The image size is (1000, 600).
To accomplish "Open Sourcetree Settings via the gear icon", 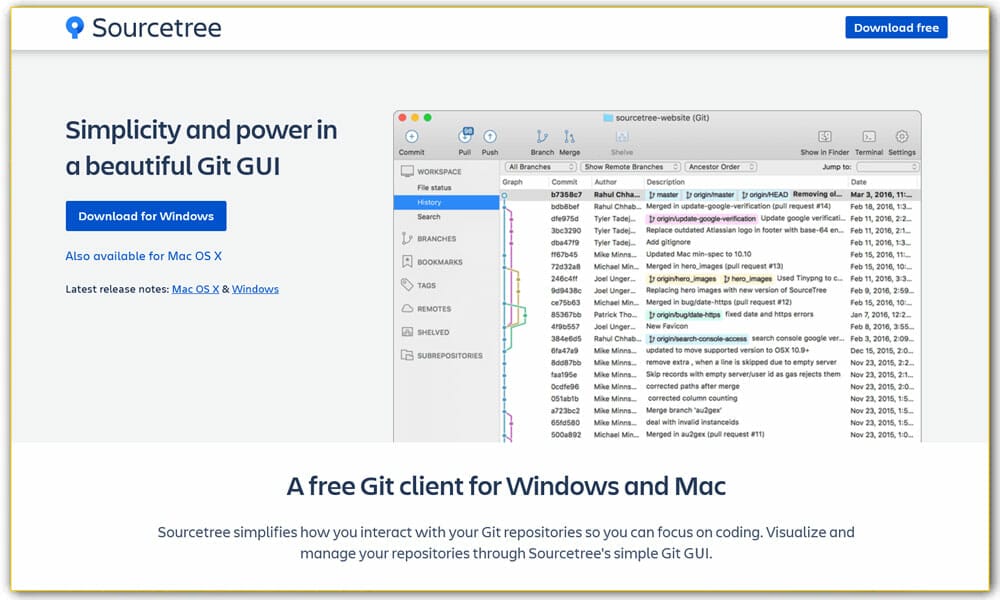I will pyautogui.click(x=901, y=136).
